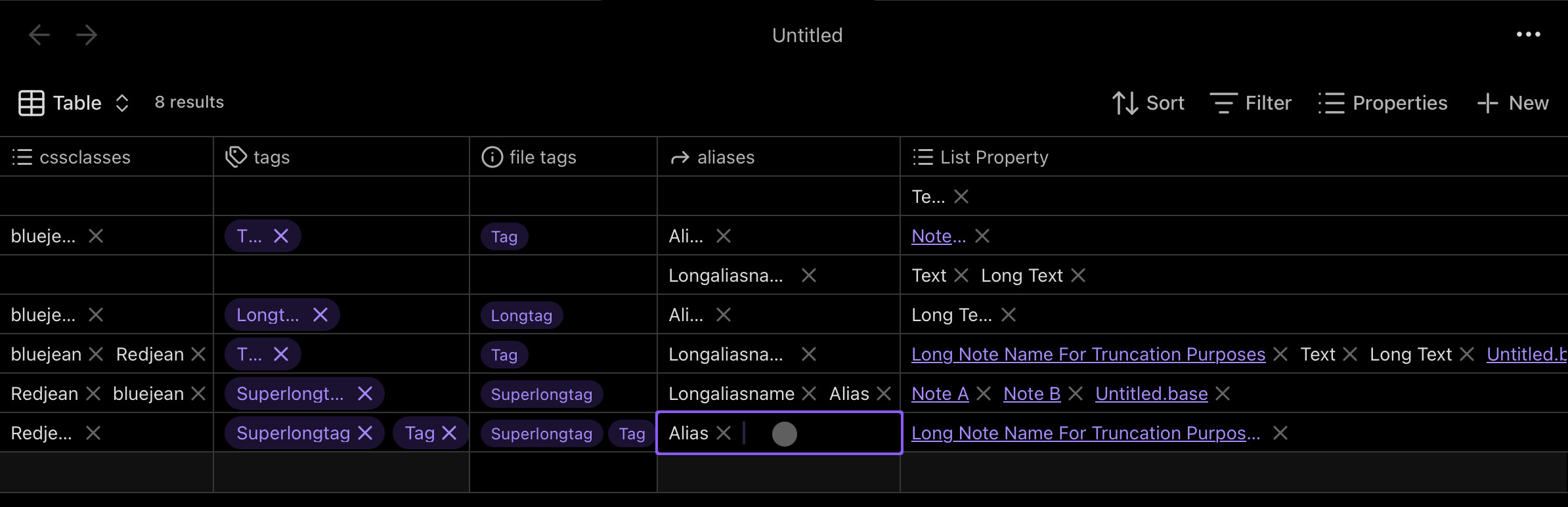The image size is (1568, 507).
Task: Open the Note B link
Action: (1032, 394)
